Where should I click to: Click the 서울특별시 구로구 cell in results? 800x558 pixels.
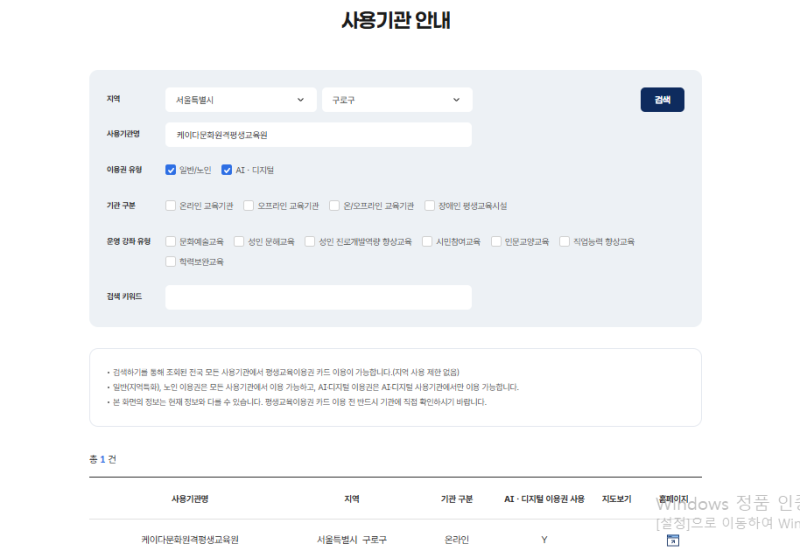(352, 540)
